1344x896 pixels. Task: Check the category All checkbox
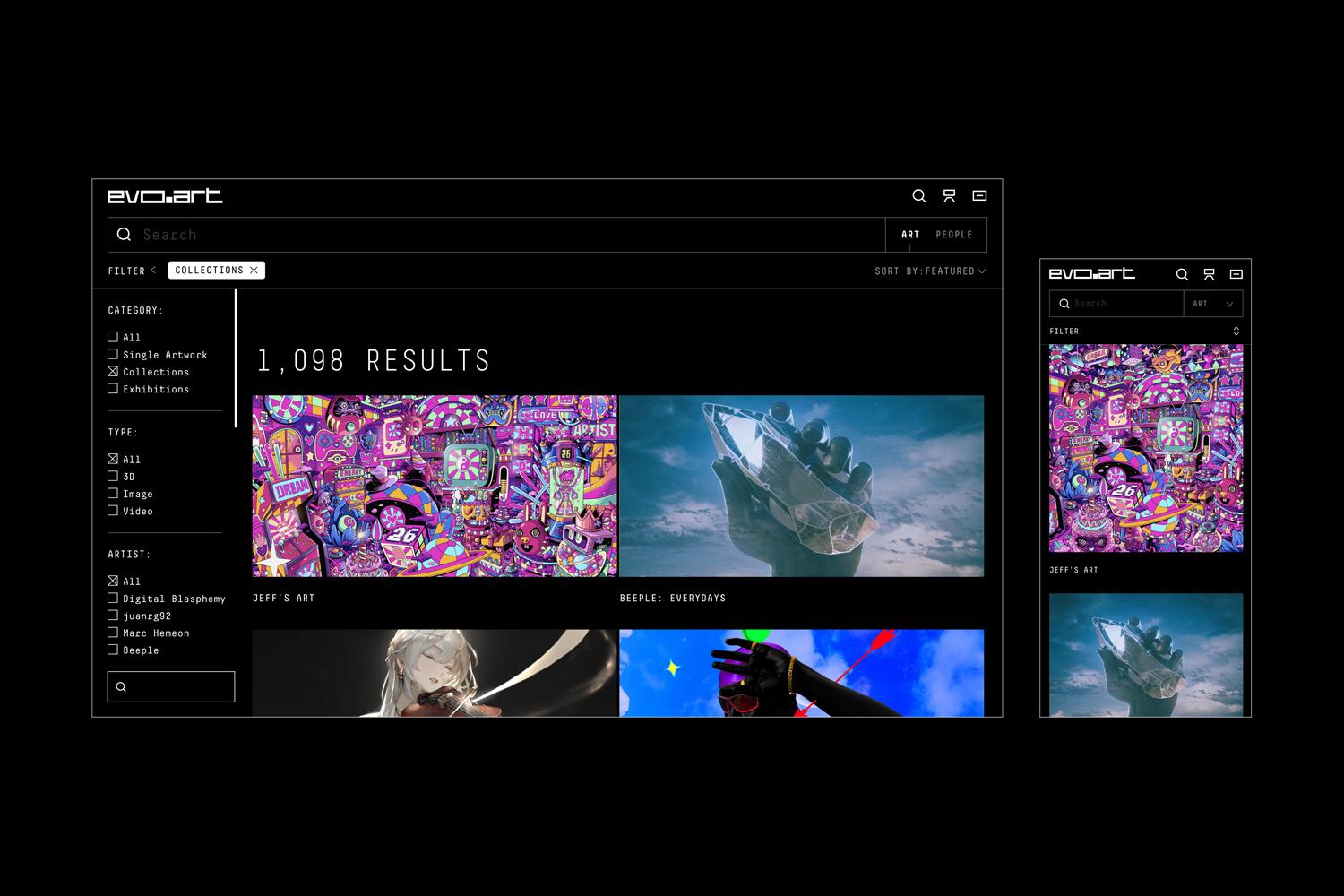click(x=113, y=337)
